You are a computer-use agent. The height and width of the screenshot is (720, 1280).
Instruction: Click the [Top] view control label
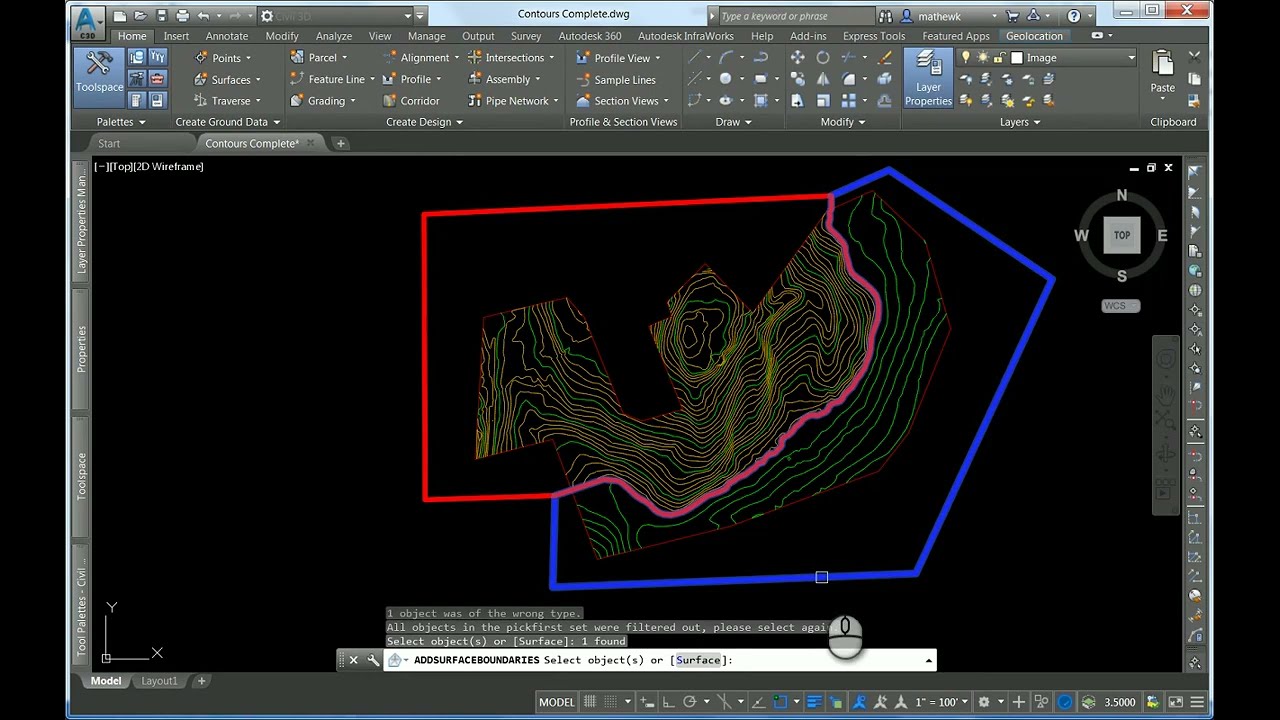click(x=121, y=167)
